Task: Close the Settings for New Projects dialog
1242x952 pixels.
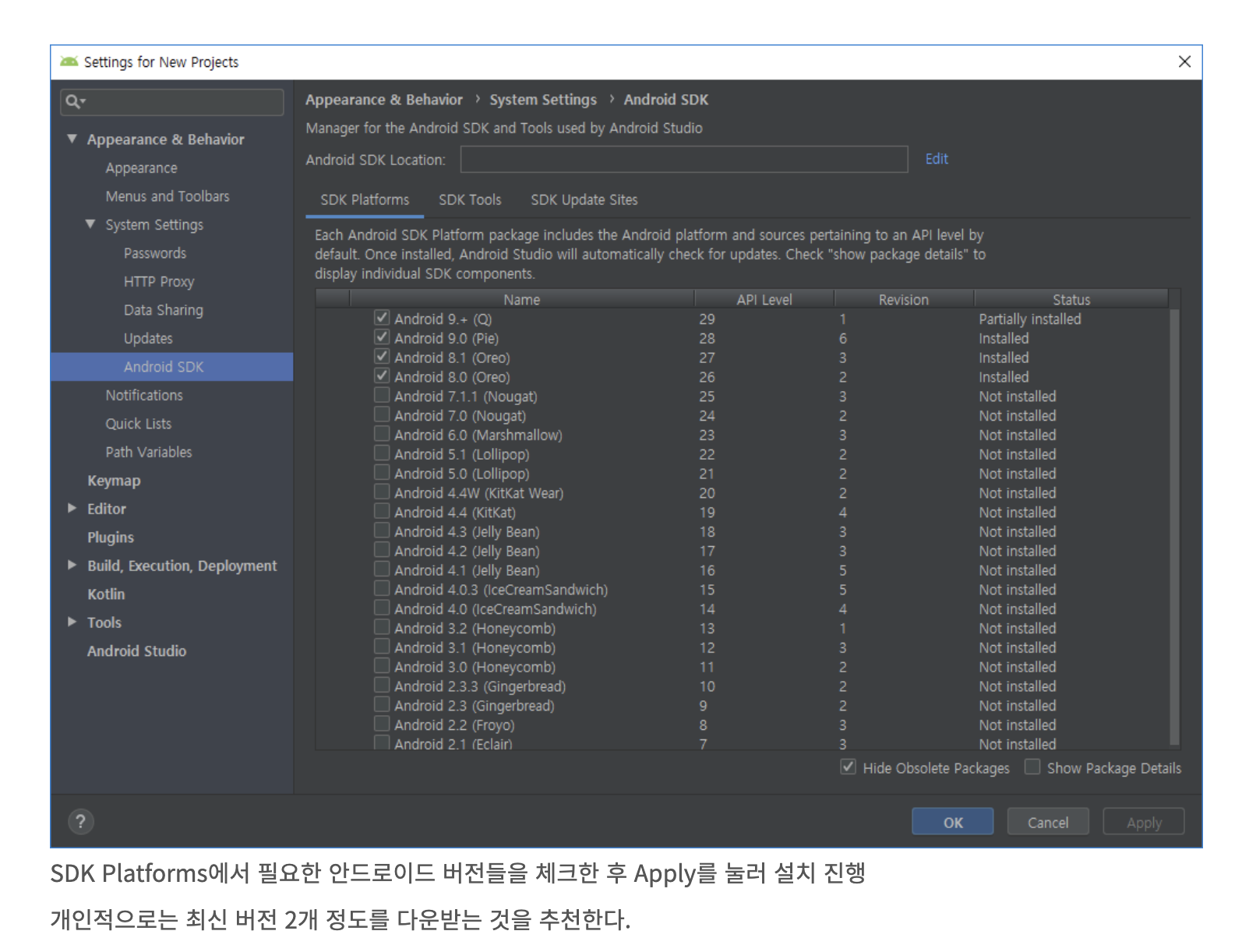Action: click(1184, 62)
